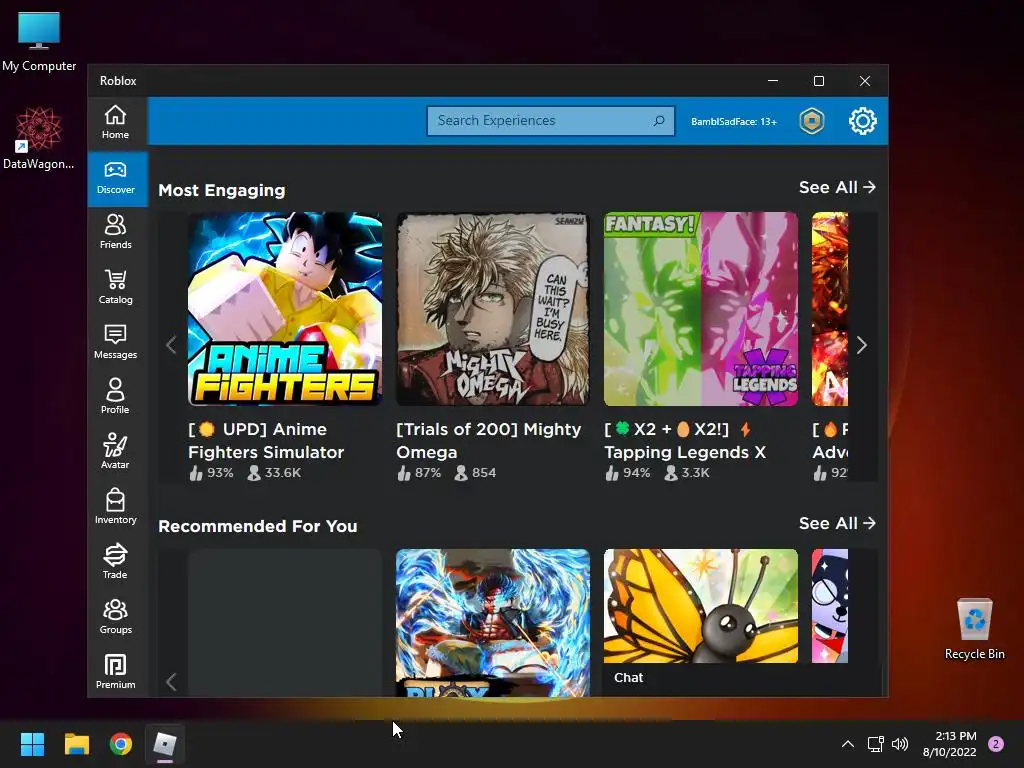Launch Chrome from the taskbar

(x=121, y=744)
